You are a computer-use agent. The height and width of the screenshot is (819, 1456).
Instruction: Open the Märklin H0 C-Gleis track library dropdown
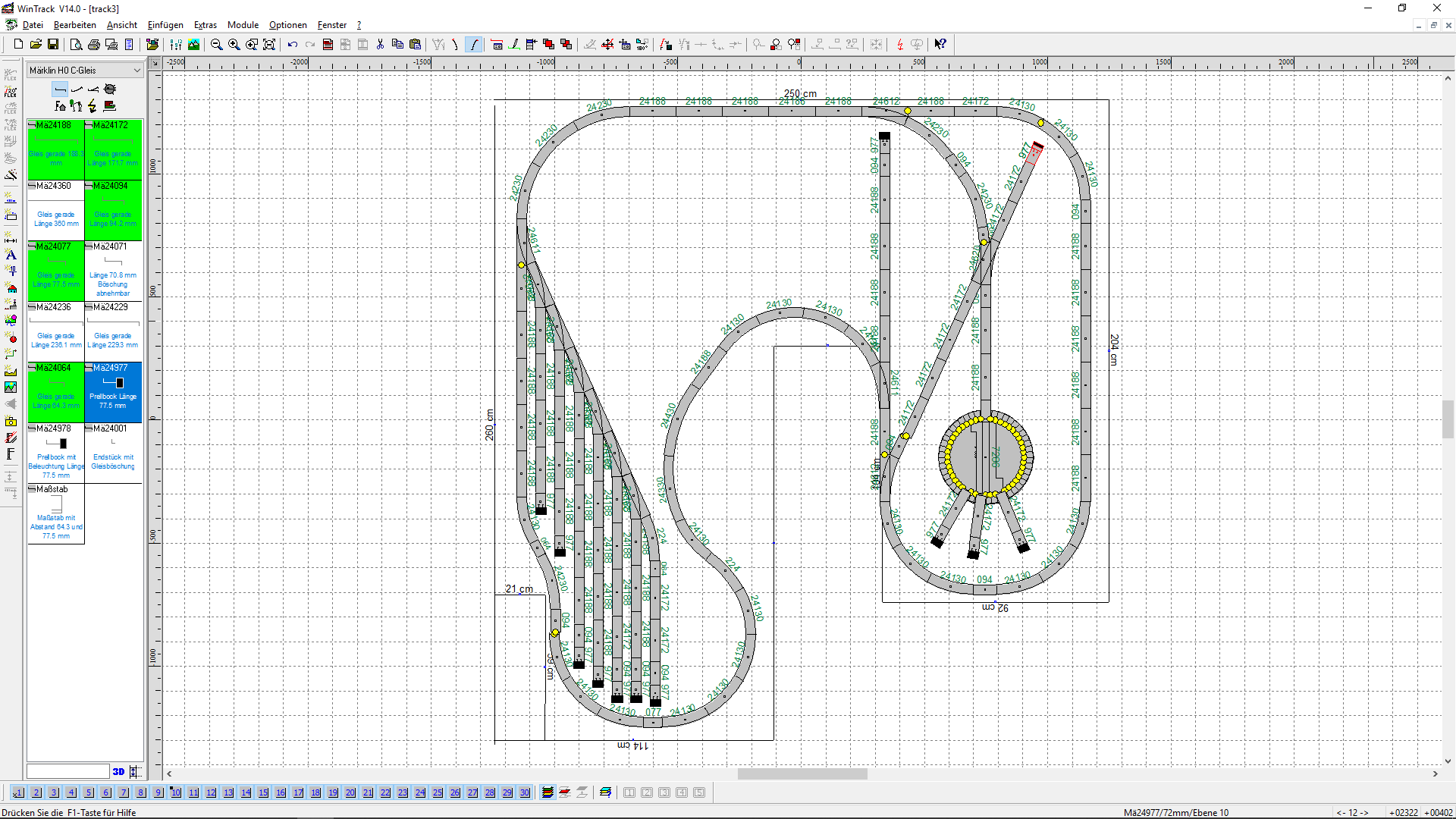coord(85,71)
